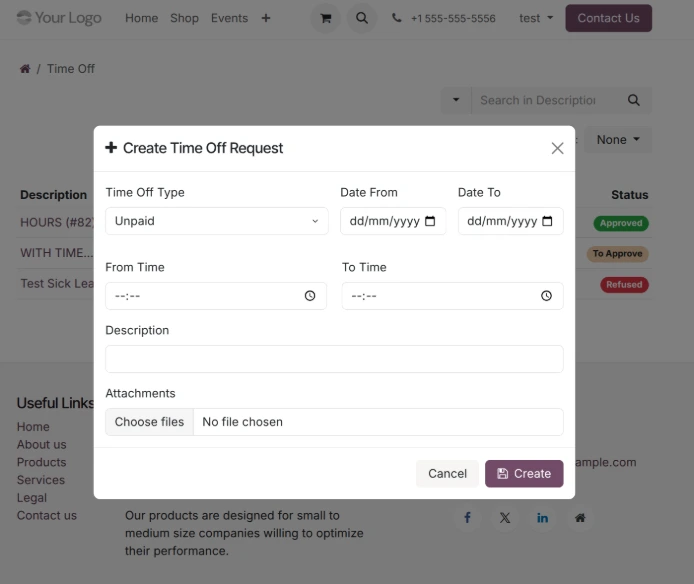Click the plus icon in navbar
This screenshot has width=694, height=584.
pyautogui.click(x=265, y=18)
